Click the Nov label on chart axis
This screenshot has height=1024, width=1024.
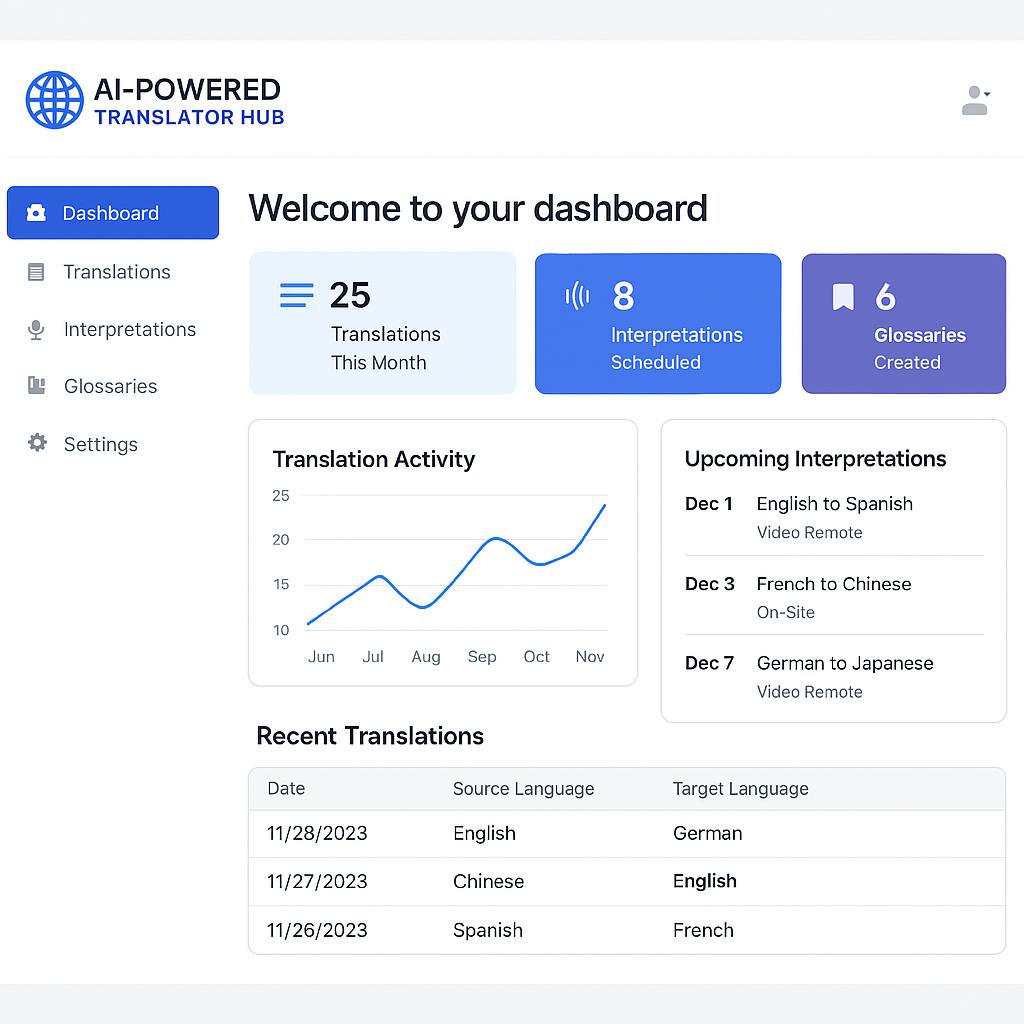point(590,656)
